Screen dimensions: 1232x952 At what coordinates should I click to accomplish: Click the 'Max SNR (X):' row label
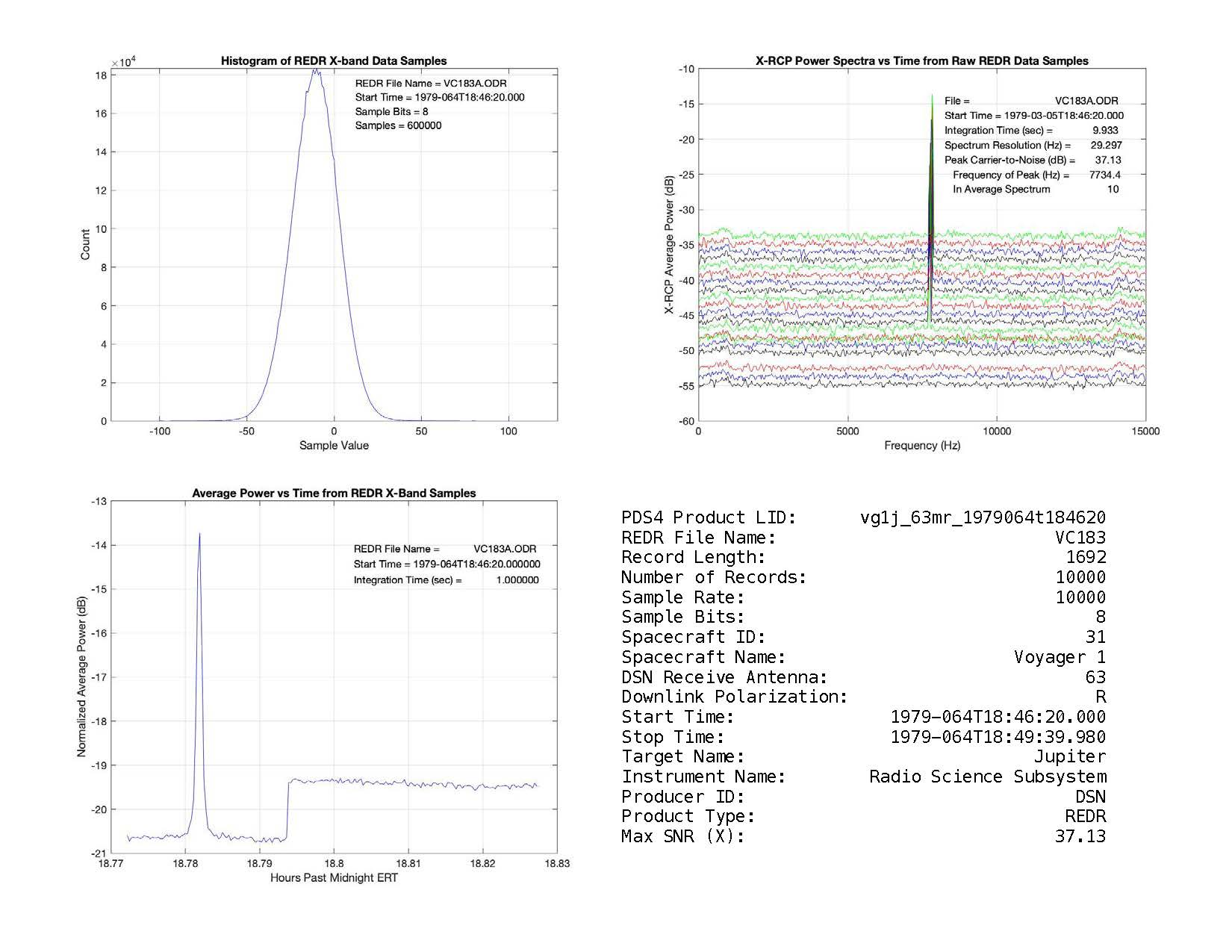coord(682,837)
